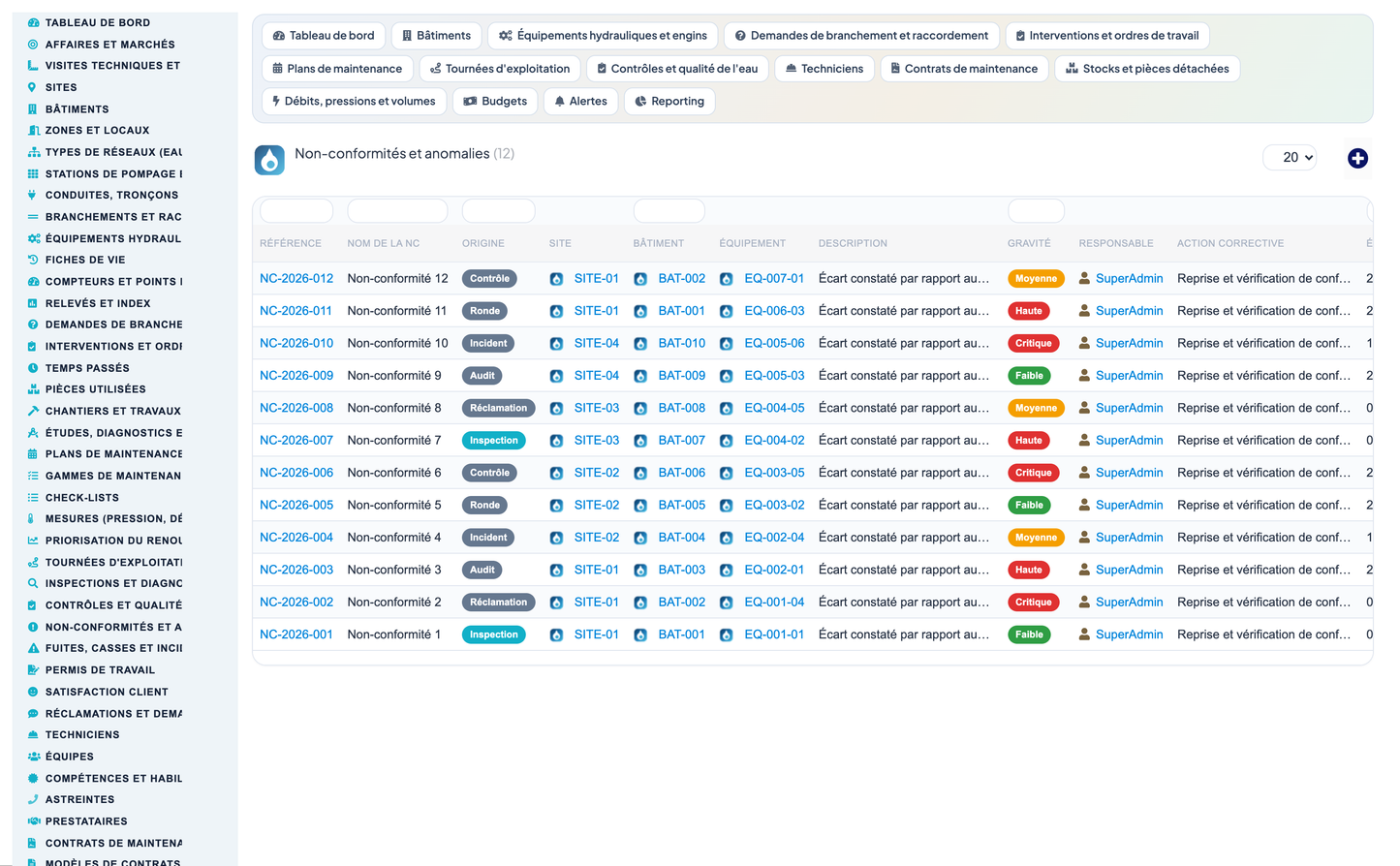Open Conduites, tronçons in sidebar
1400x866 pixels.
[x=111, y=195]
